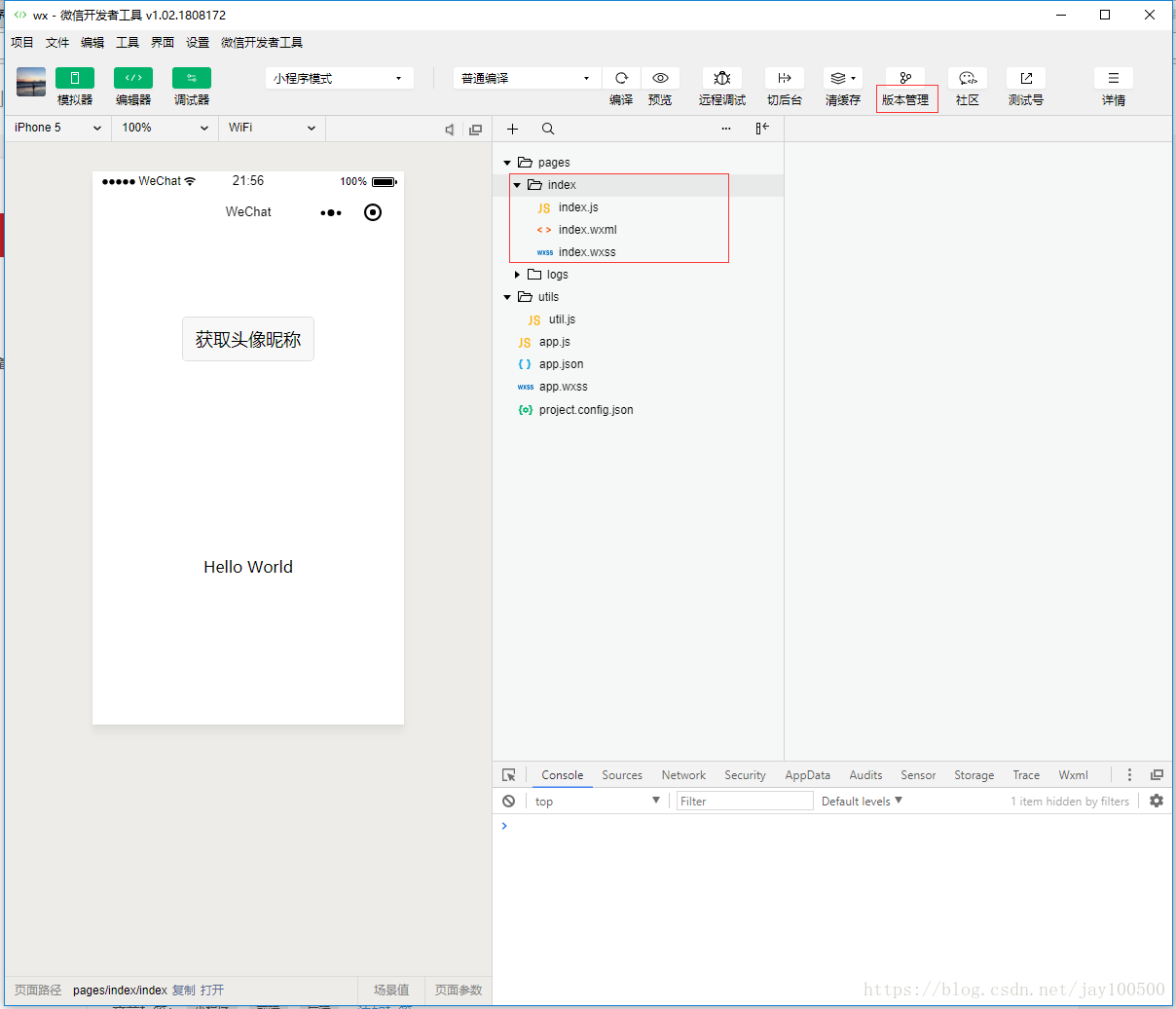
Task: Open the 微信开发者工具 menu
Action: (262, 43)
